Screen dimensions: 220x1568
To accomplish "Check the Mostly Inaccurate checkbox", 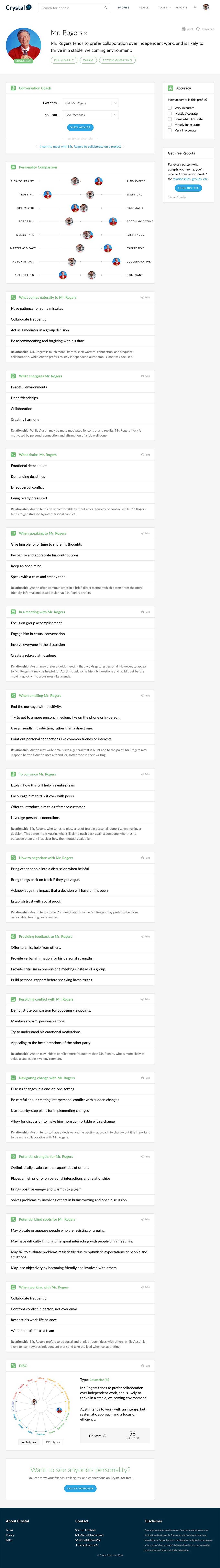I will 169,125.
